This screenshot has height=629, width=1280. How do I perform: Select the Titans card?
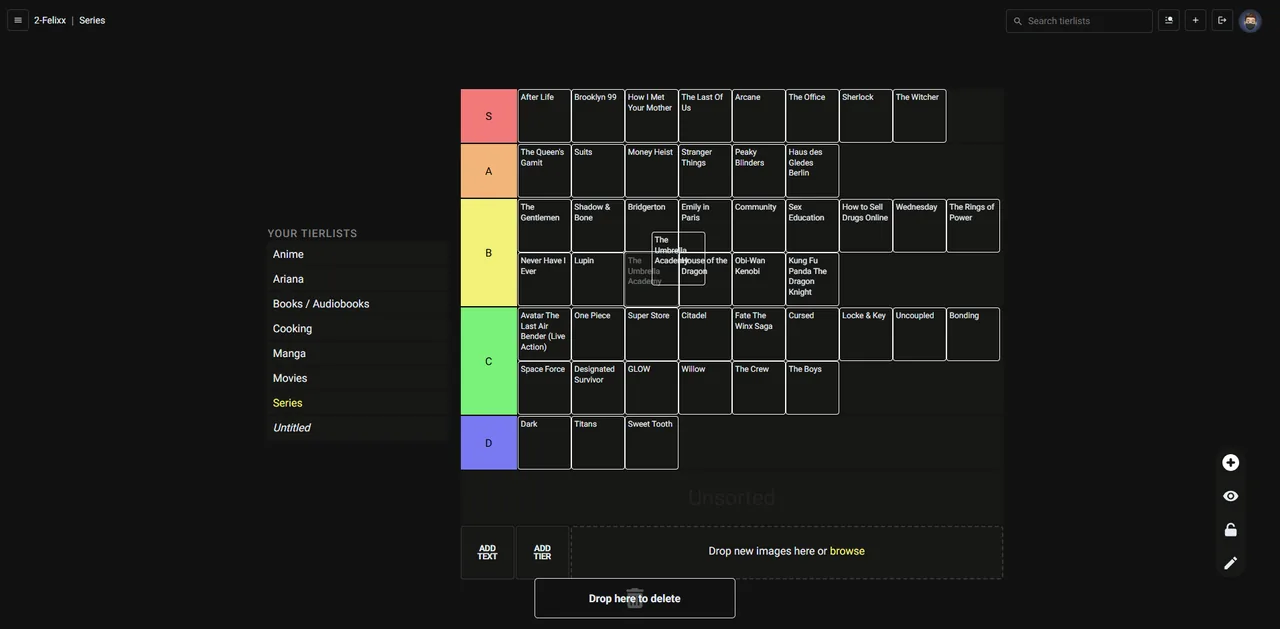coord(598,443)
